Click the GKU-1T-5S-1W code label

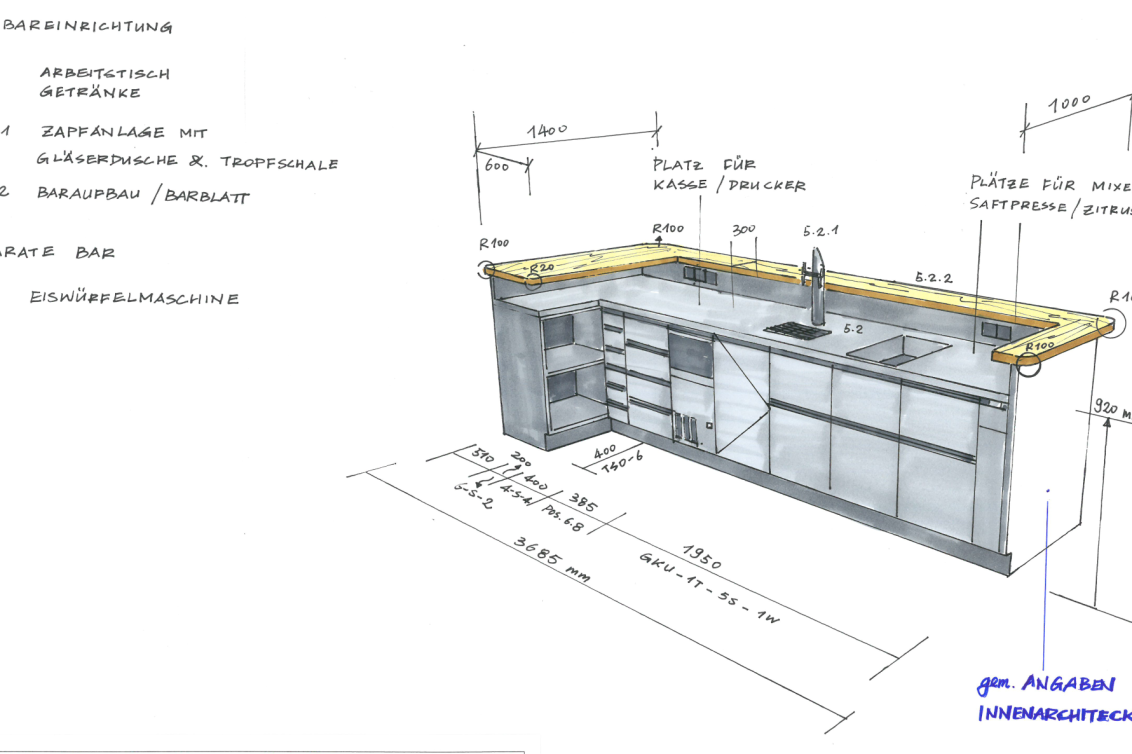point(709,588)
